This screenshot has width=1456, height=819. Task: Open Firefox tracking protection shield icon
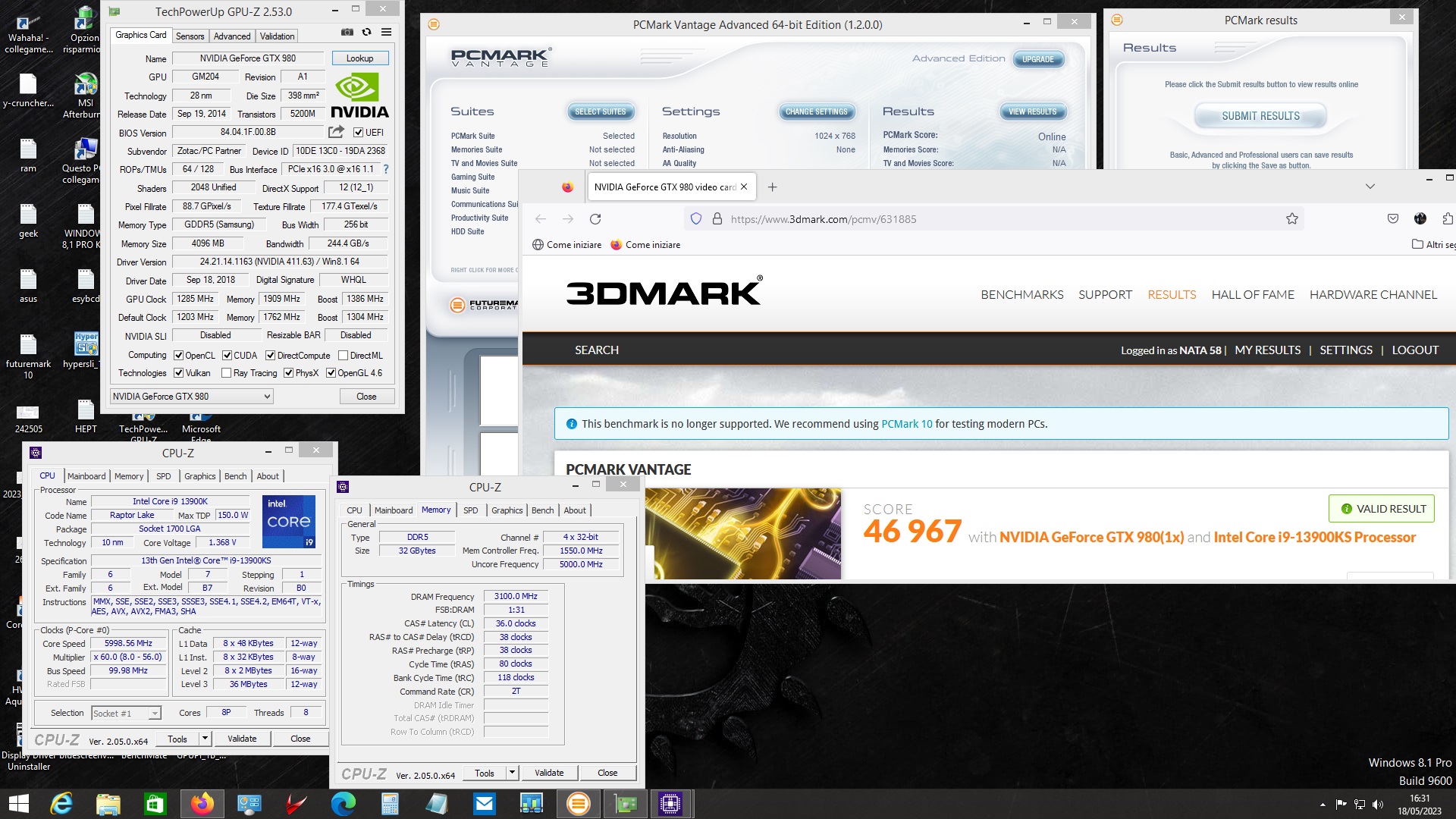coord(695,219)
